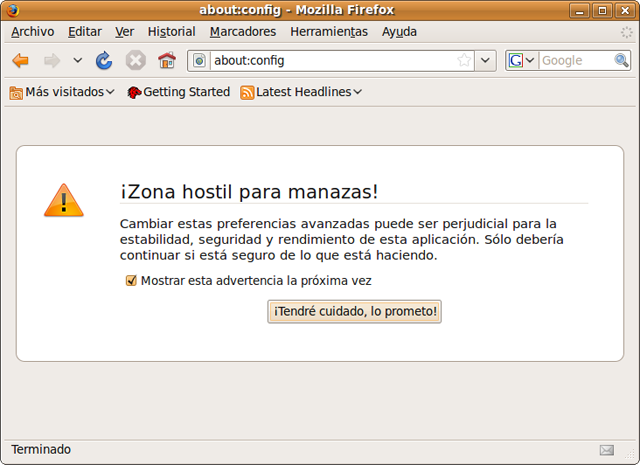Uncheck Mostrar esta advertencia la próxima vez
The height and width of the screenshot is (465, 640).
pos(131,281)
